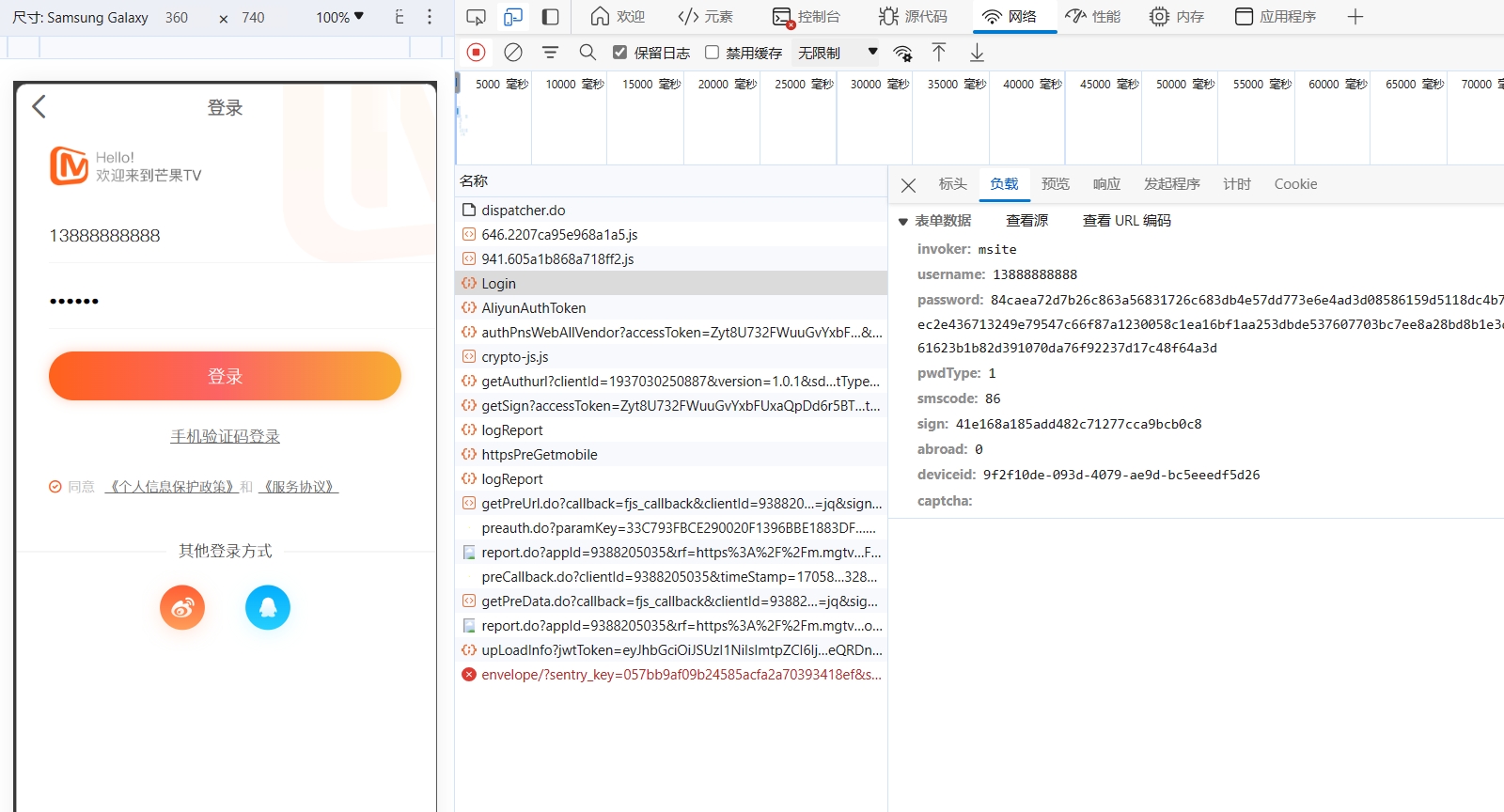Log in with QQ icon
1504x812 pixels.
point(268,607)
